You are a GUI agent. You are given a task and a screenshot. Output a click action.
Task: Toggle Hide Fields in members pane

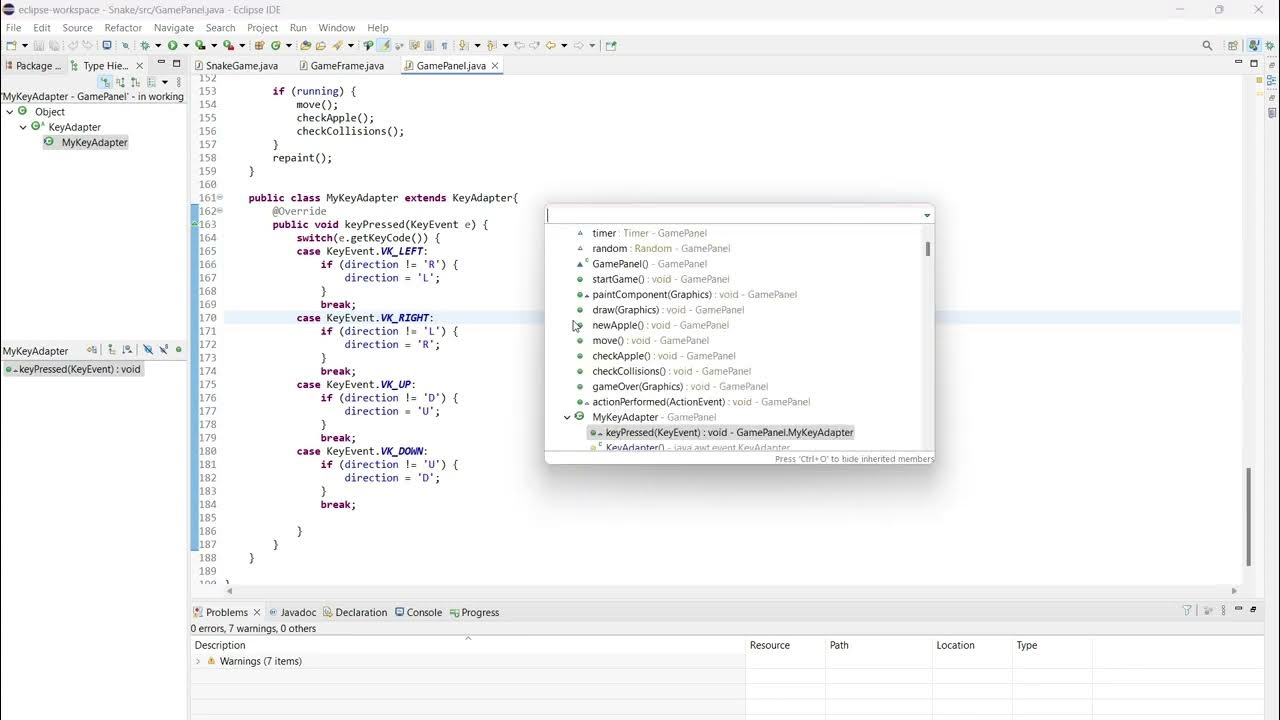tap(148, 350)
